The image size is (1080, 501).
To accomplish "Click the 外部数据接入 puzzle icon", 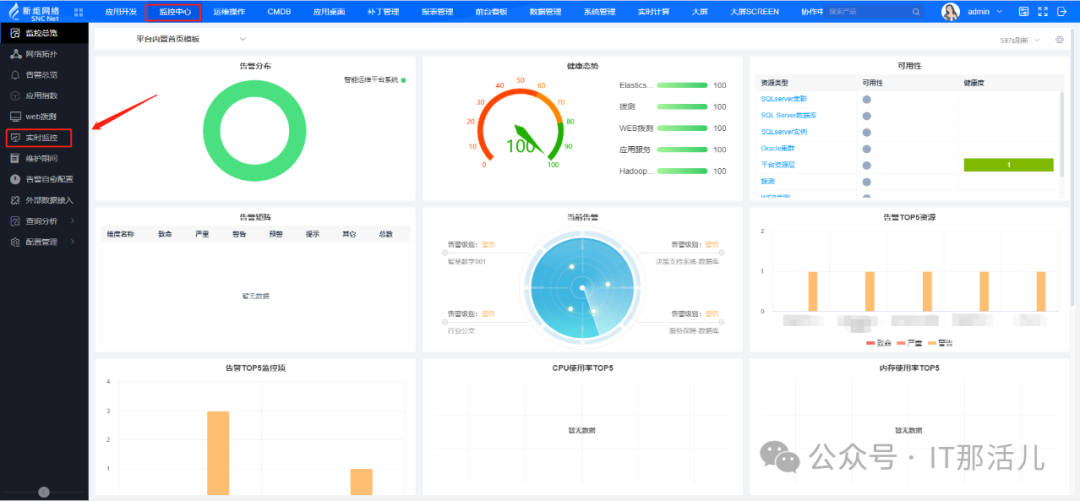I will click(14, 201).
